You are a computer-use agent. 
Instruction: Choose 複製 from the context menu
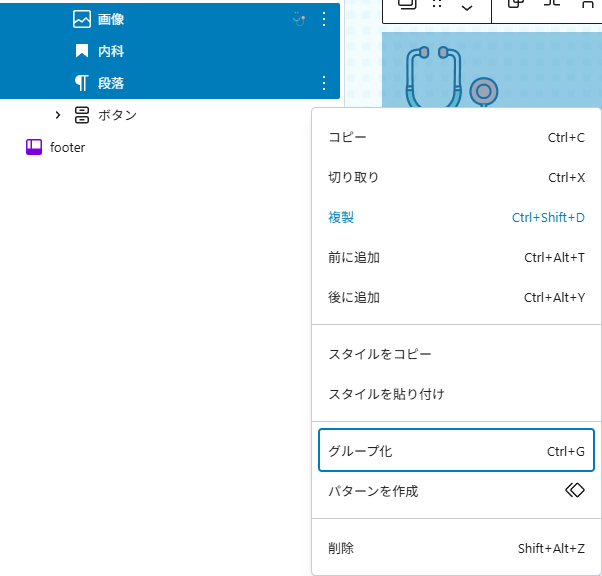click(456, 217)
